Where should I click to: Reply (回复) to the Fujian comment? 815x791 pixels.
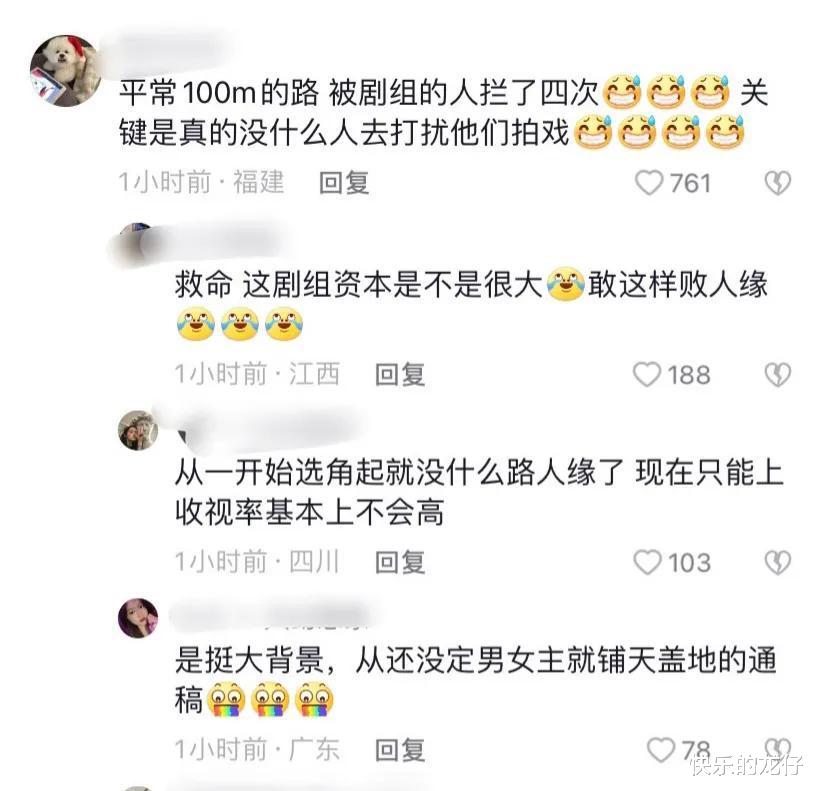pos(344,183)
